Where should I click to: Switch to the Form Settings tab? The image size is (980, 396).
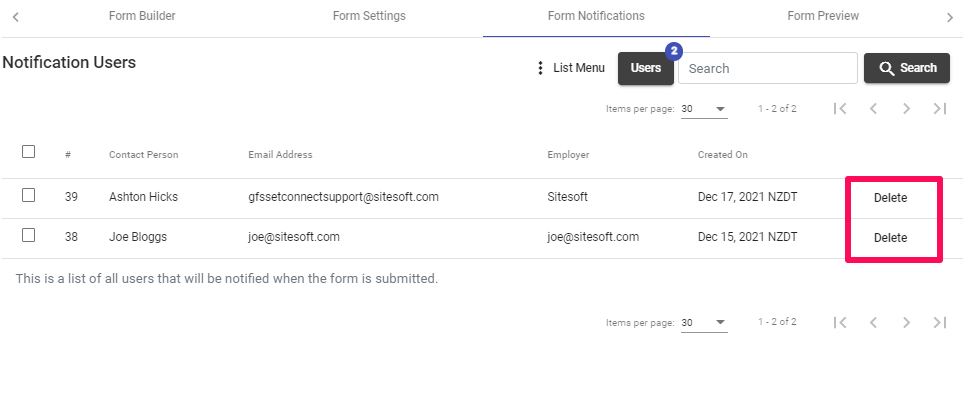pyautogui.click(x=369, y=16)
